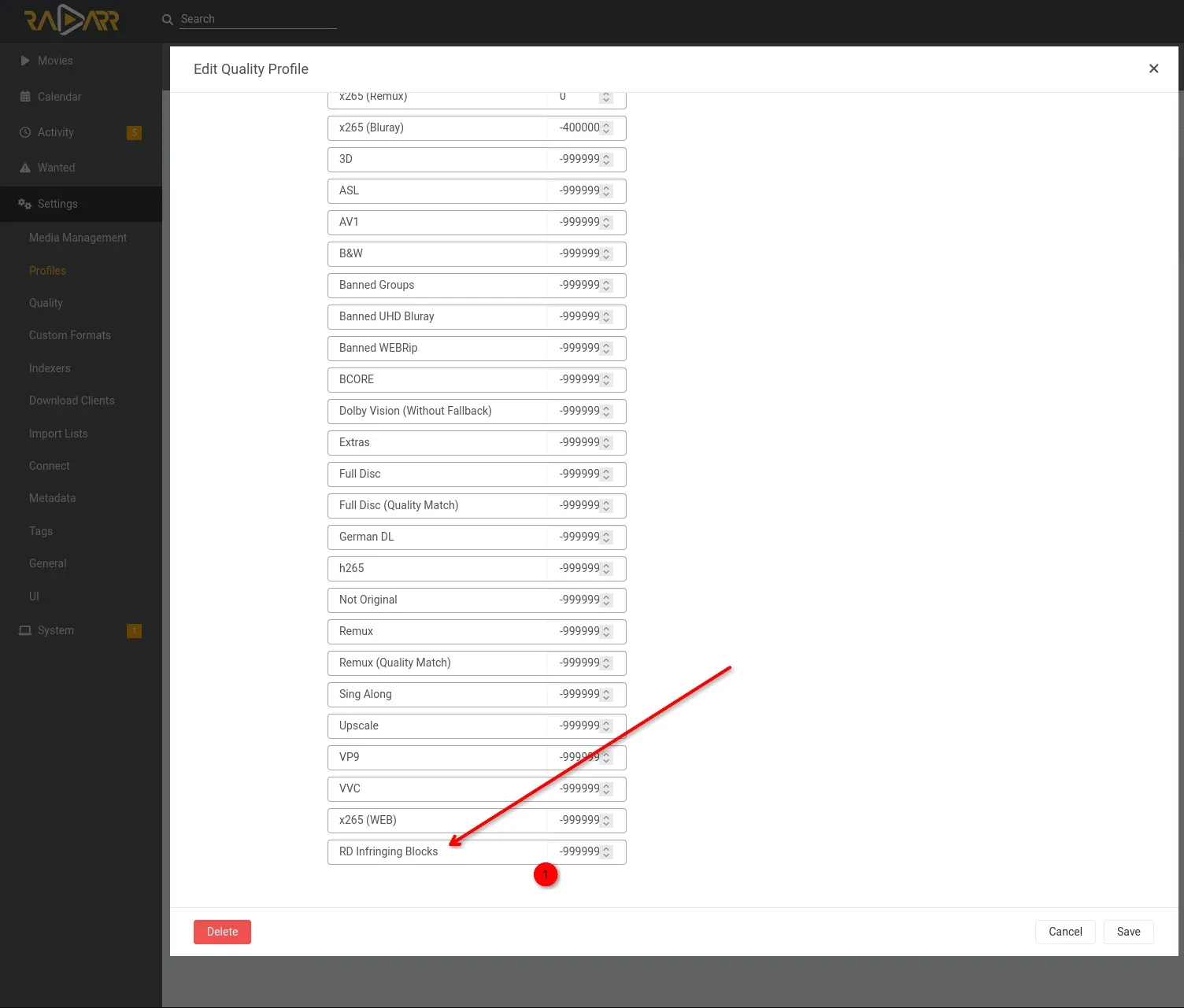1184x1008 pixels.
Task: Click score field for RD Infringing Blocks
Action: click(586, 852)
